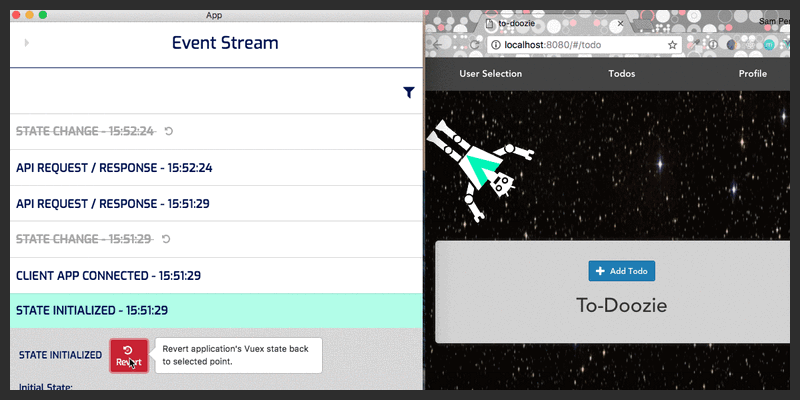The image size is (800, 400).
Task: Open the Todos nav item
Action: click(621, 73)
